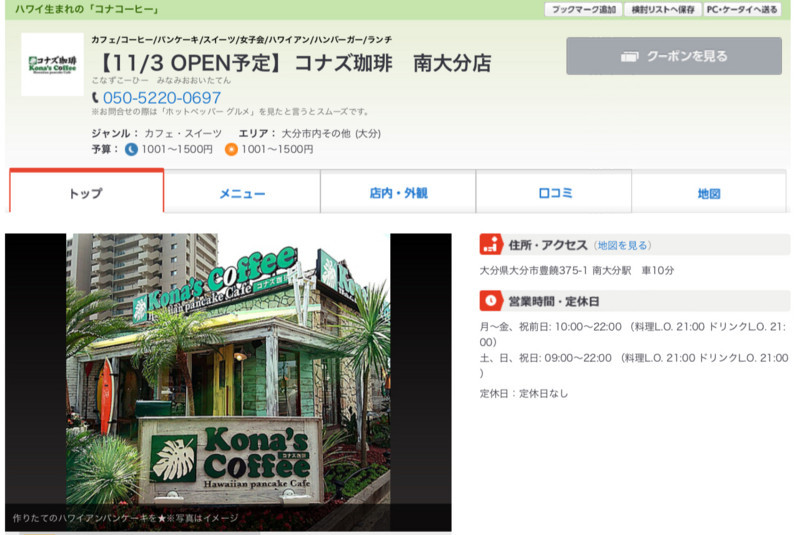The height and width of the screenshot is (535, 800).
Task: Select the トップ tab
Action: click(86, 191)
